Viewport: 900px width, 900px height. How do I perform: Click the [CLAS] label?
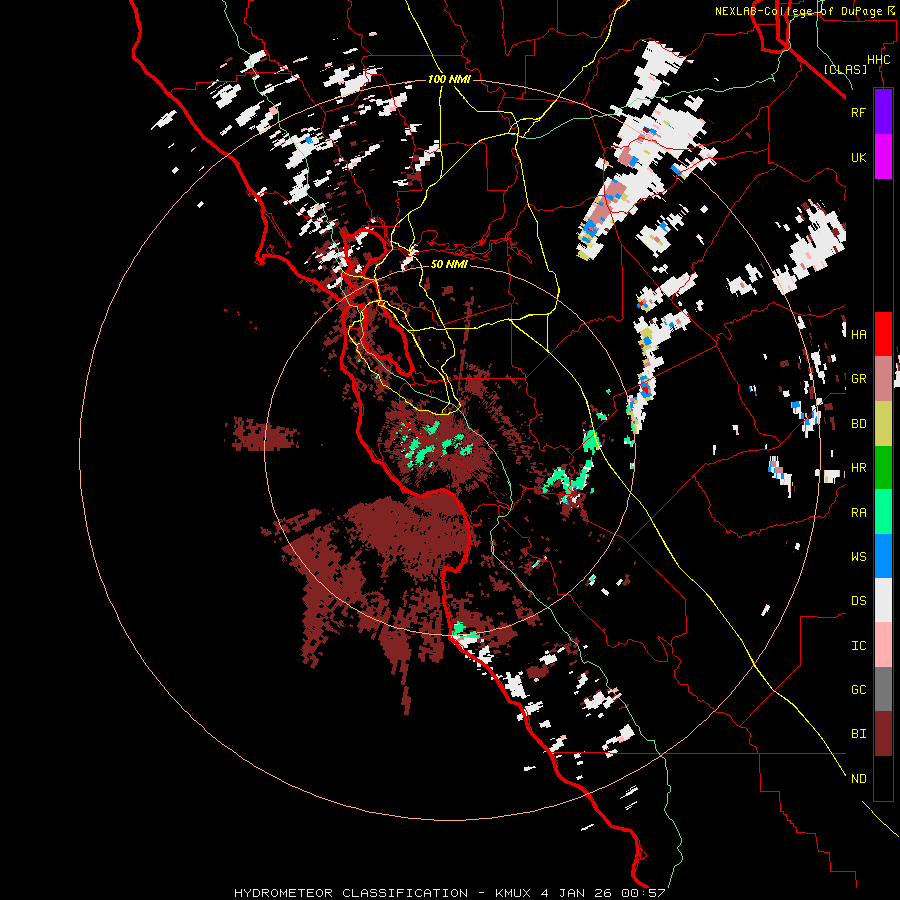tap(845, 69)
